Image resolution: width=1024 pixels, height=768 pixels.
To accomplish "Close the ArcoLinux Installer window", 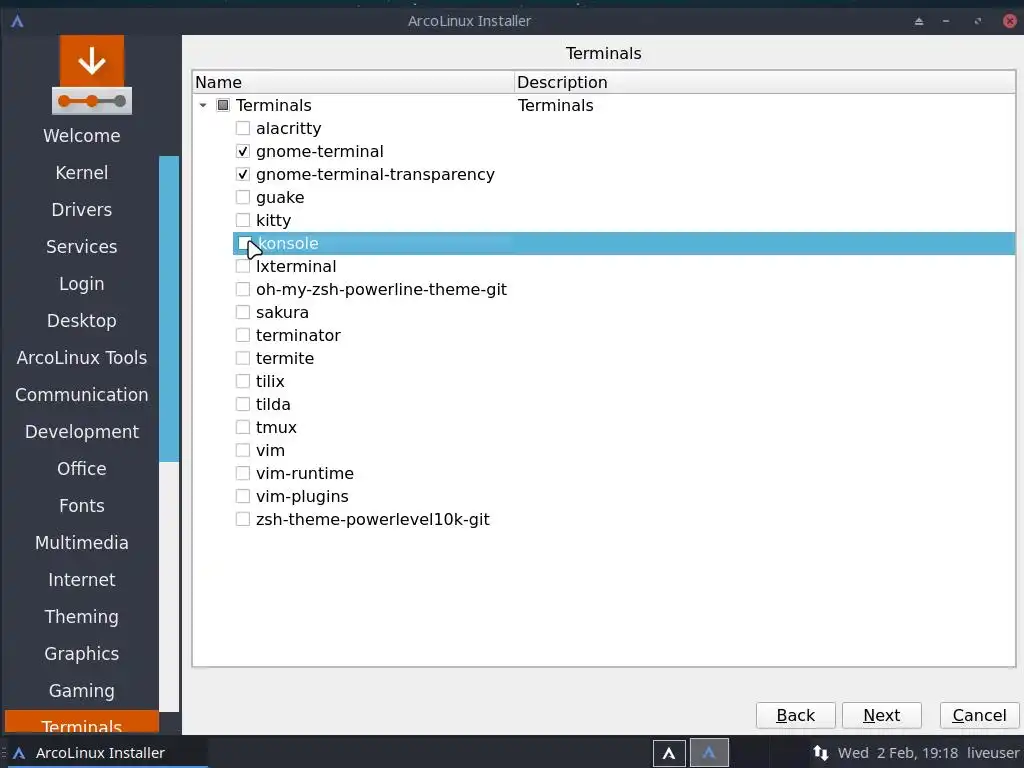I will click(1010, 22).
